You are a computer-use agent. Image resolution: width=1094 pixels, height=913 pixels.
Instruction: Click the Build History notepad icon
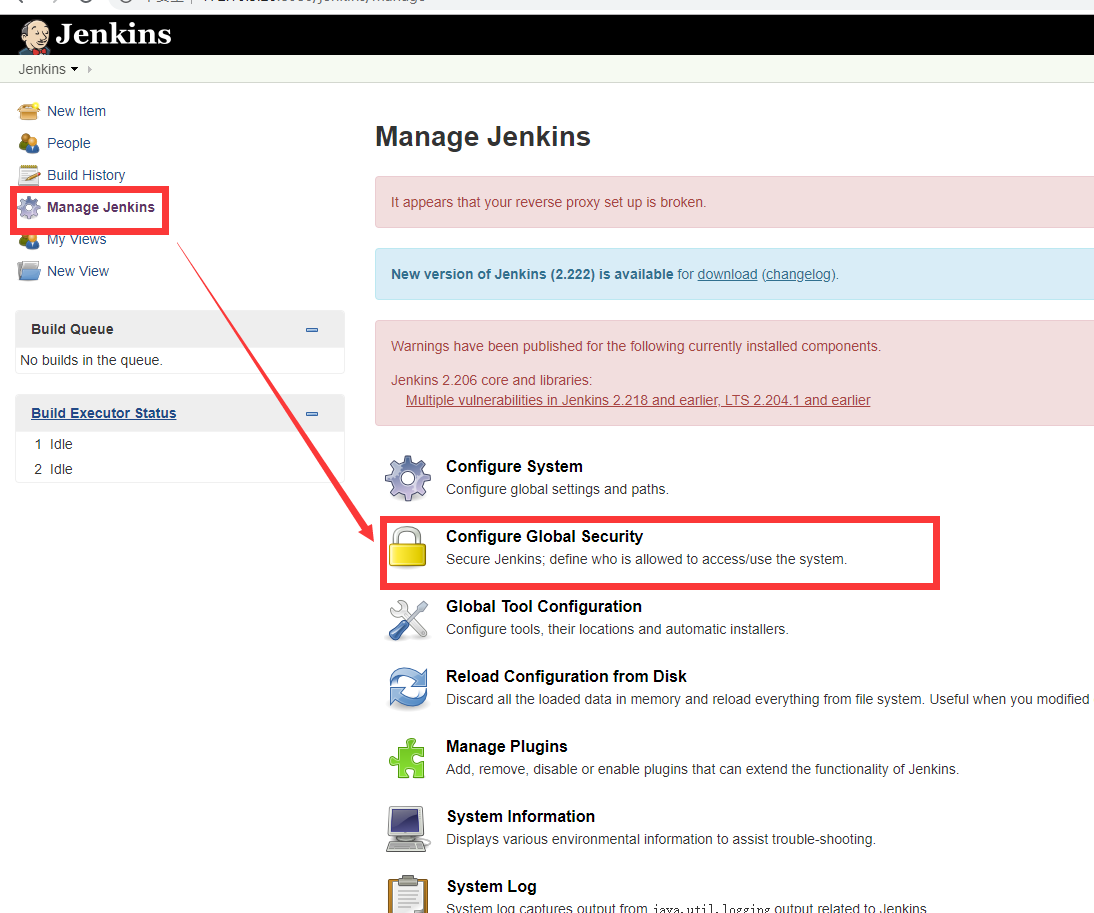29,175
